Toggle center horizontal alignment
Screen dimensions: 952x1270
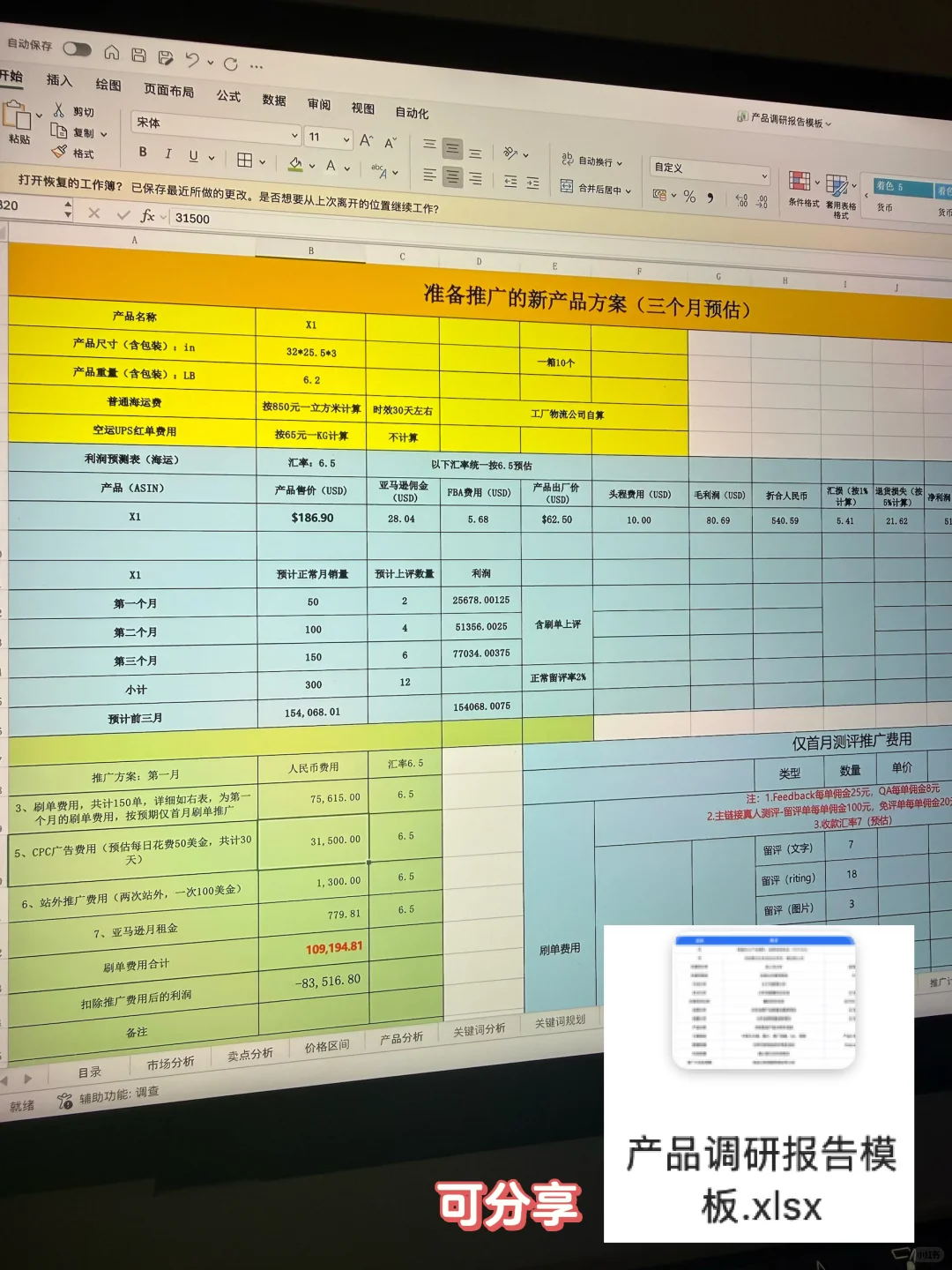click(452, 178)
